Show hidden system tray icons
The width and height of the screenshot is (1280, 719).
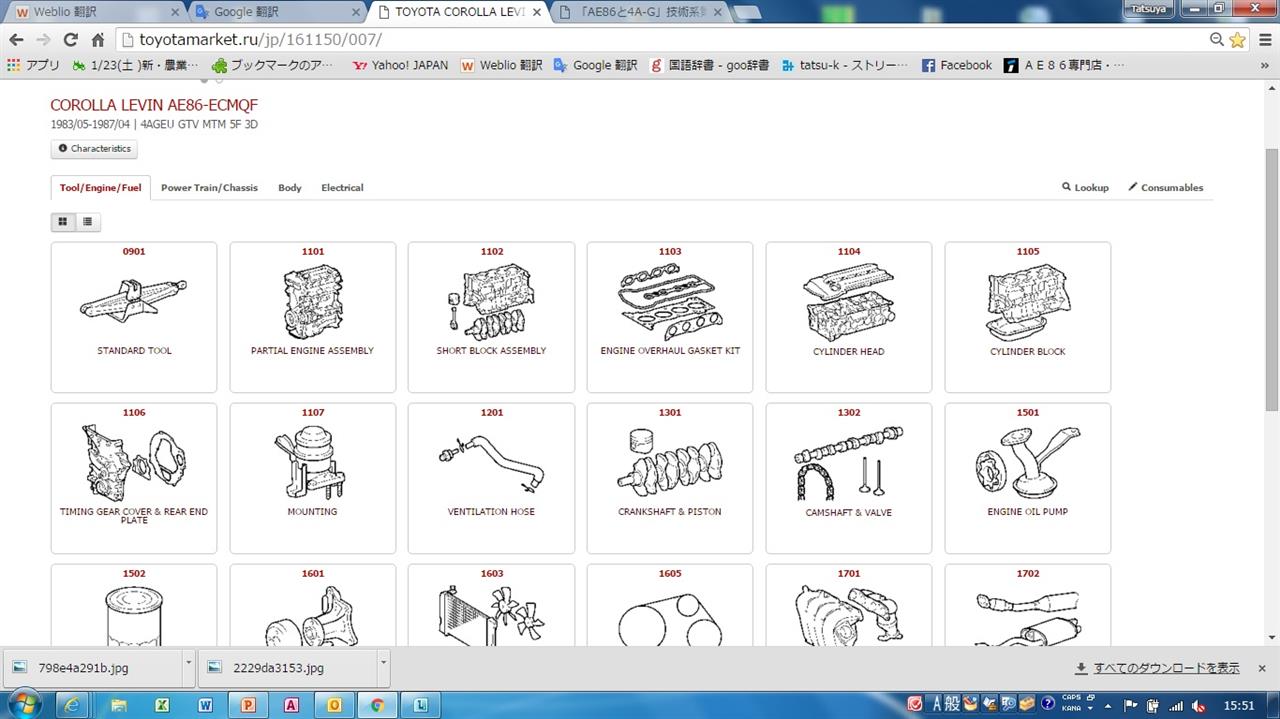1107,705
